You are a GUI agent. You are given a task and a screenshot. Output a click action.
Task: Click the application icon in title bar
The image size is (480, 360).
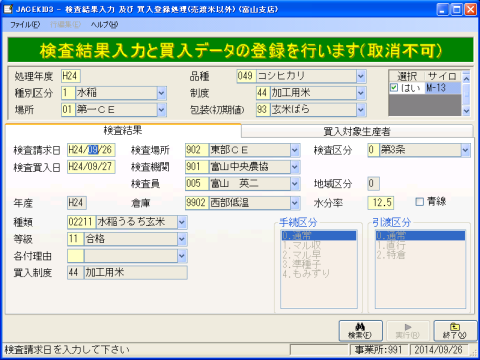point(8,9)
